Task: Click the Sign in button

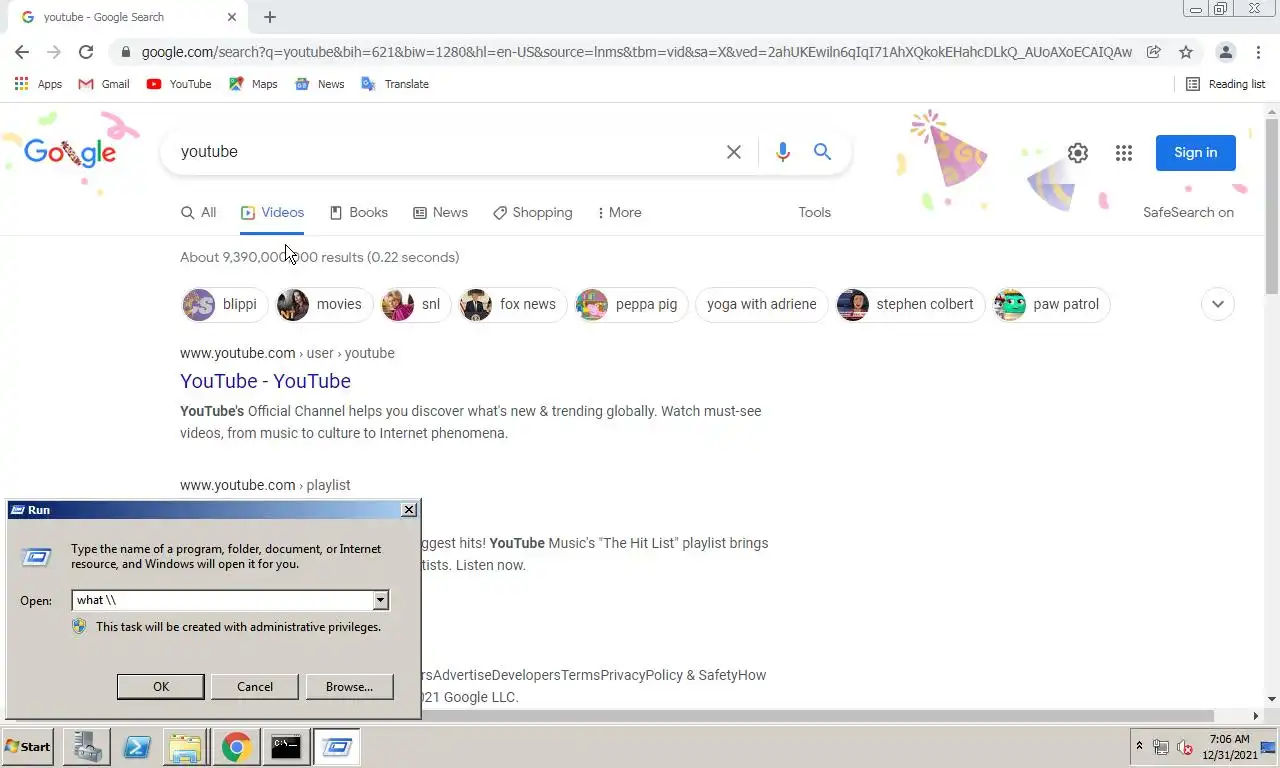Action: (x=1195, y=152)
